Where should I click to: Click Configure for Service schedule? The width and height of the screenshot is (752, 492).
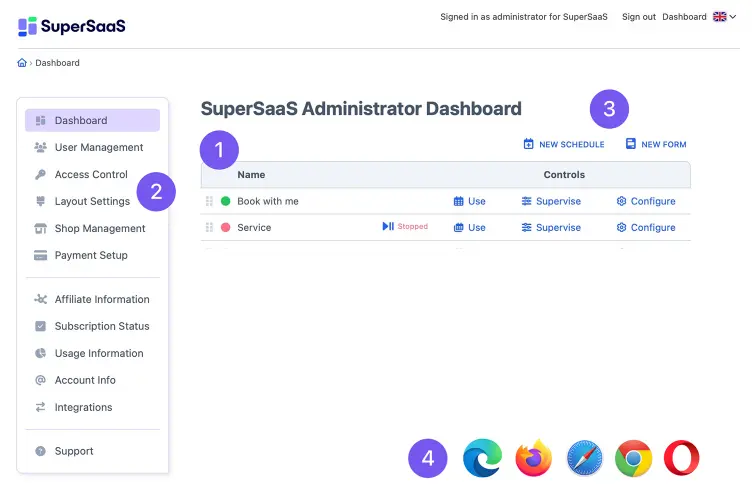[x=646, y=228]
